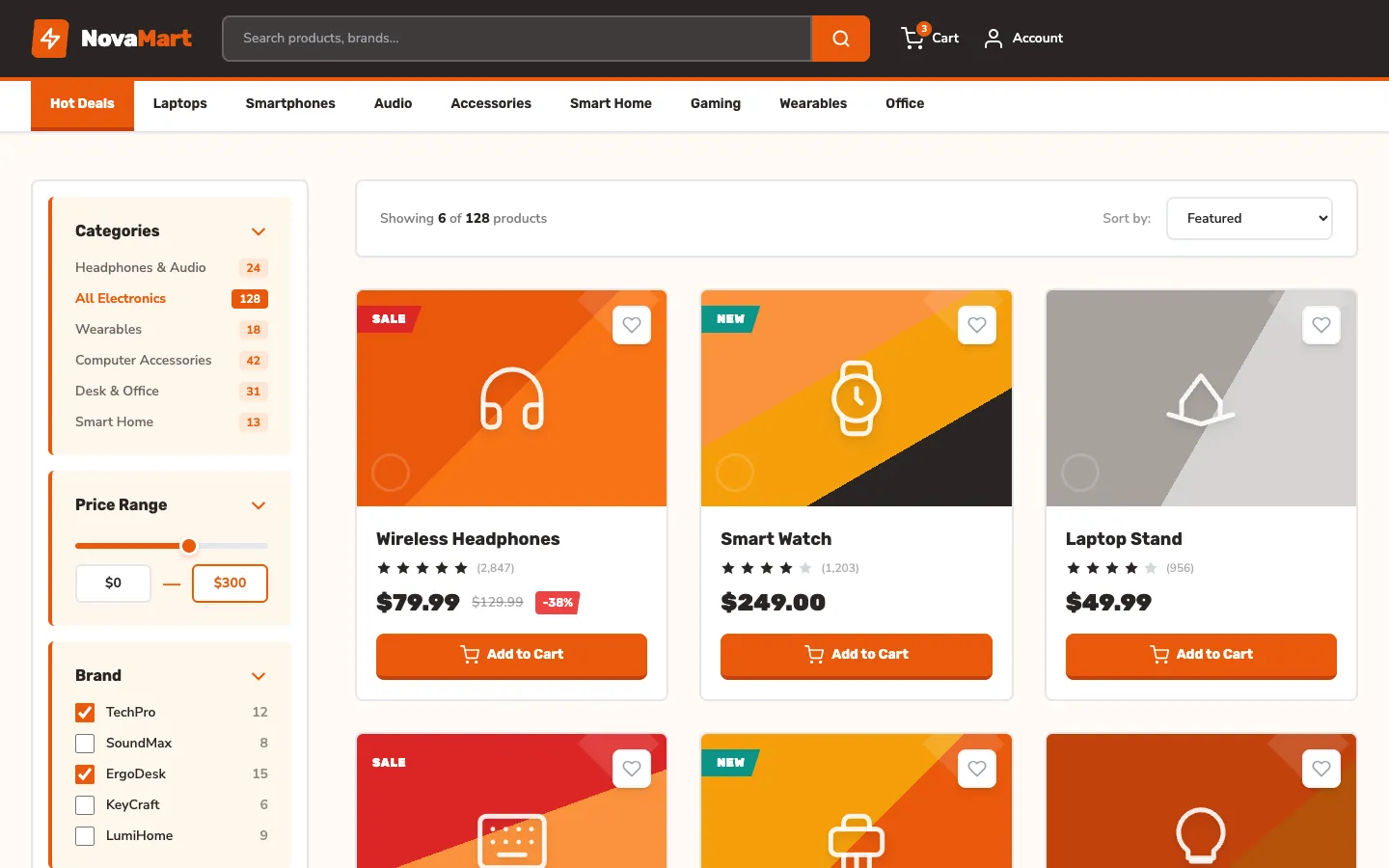Viewport: 1389px width, 868px height.
Task: Favorite the keyboard product in the second row
Action: tap(632, 769)
